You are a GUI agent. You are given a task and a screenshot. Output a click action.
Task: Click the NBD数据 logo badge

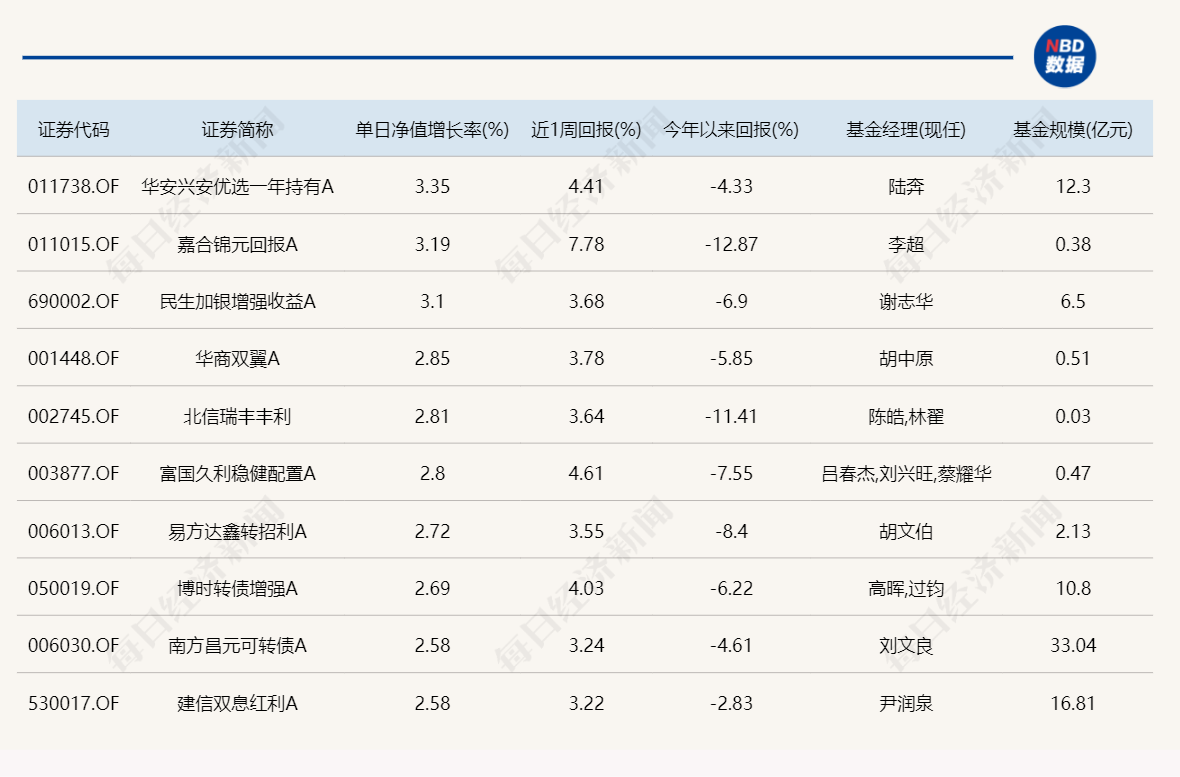(1064, 56)
